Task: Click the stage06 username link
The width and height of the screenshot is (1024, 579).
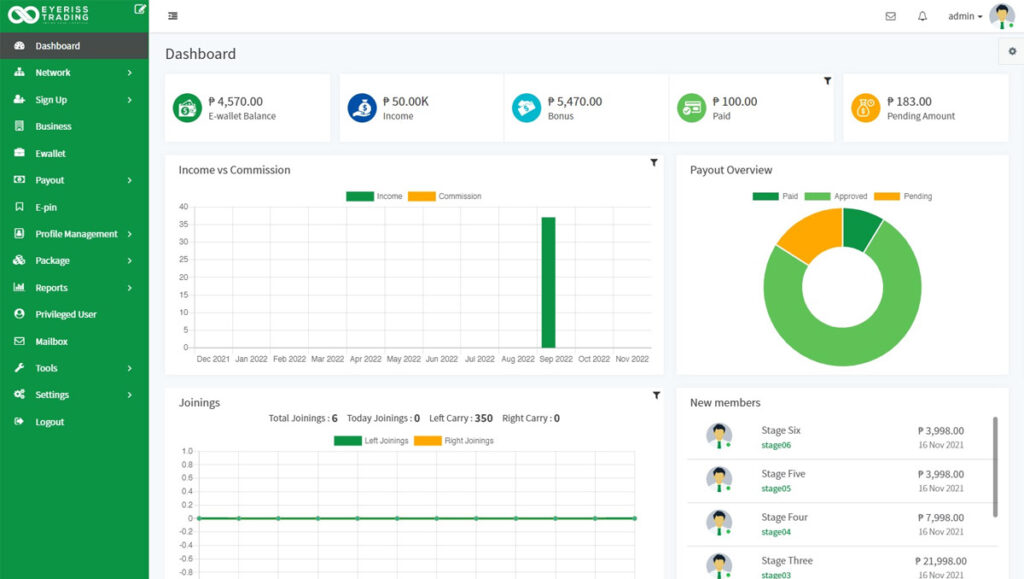Action: click(x=776, y=445)
